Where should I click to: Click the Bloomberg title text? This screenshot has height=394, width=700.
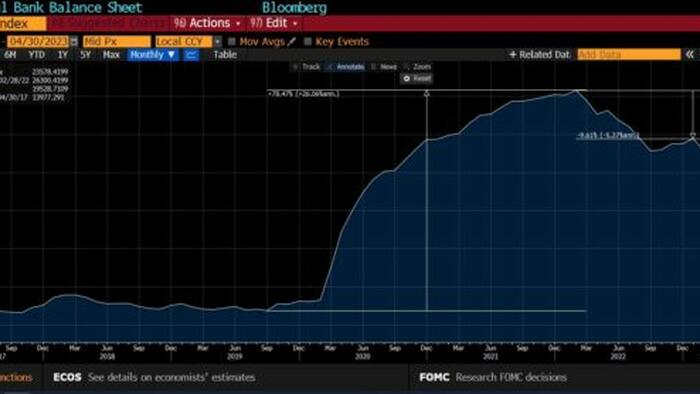point(294,7)
